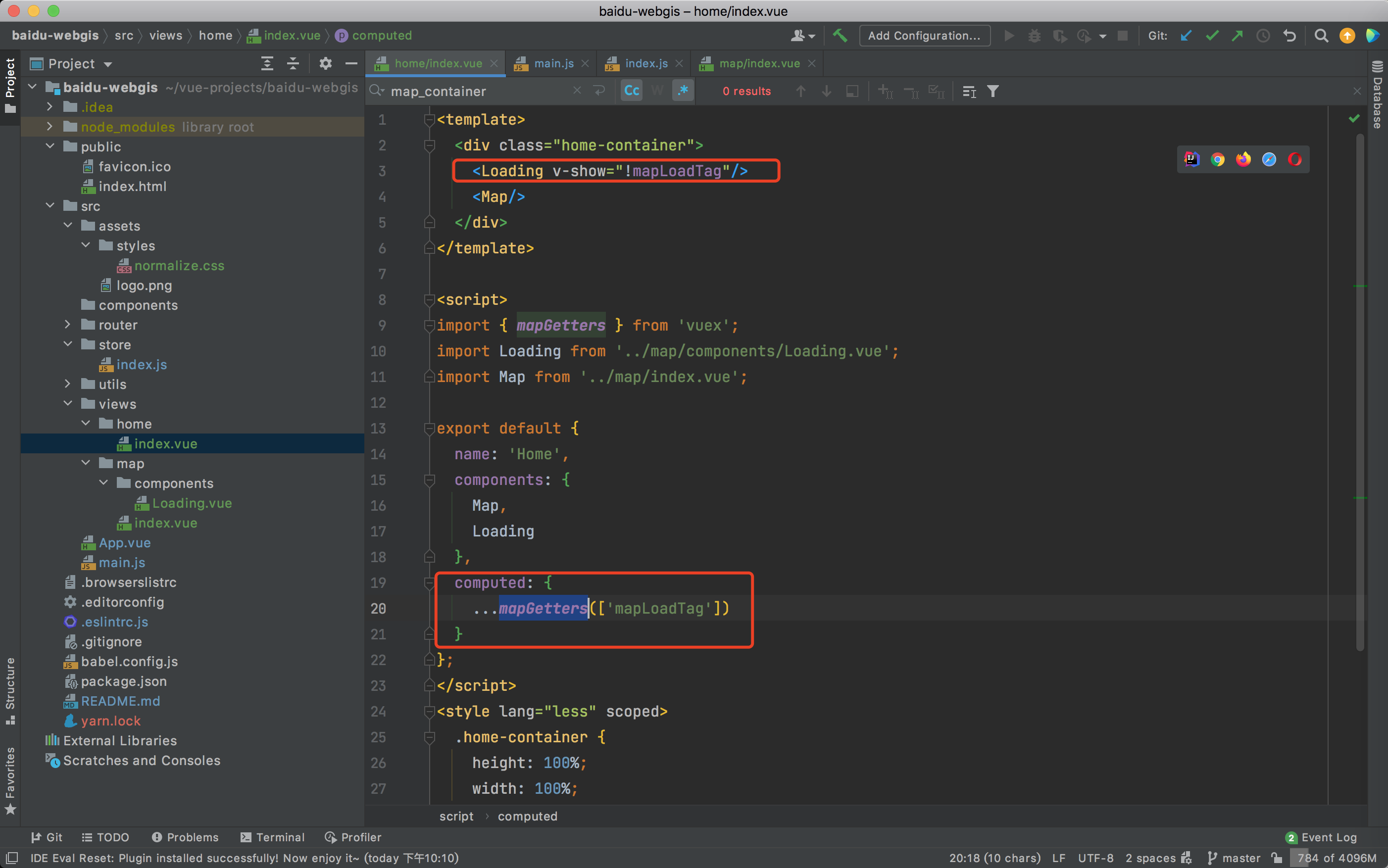The width and height of the screenshot is (1388, 868).
Task: Open the Profiler tool window tab
Action: coord(353,837)
